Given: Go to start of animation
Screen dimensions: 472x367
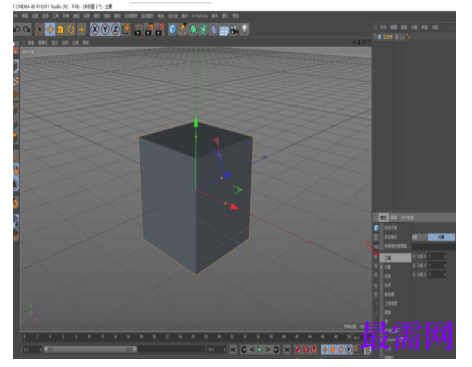Looking at the screenshot, I should [233, 350].
